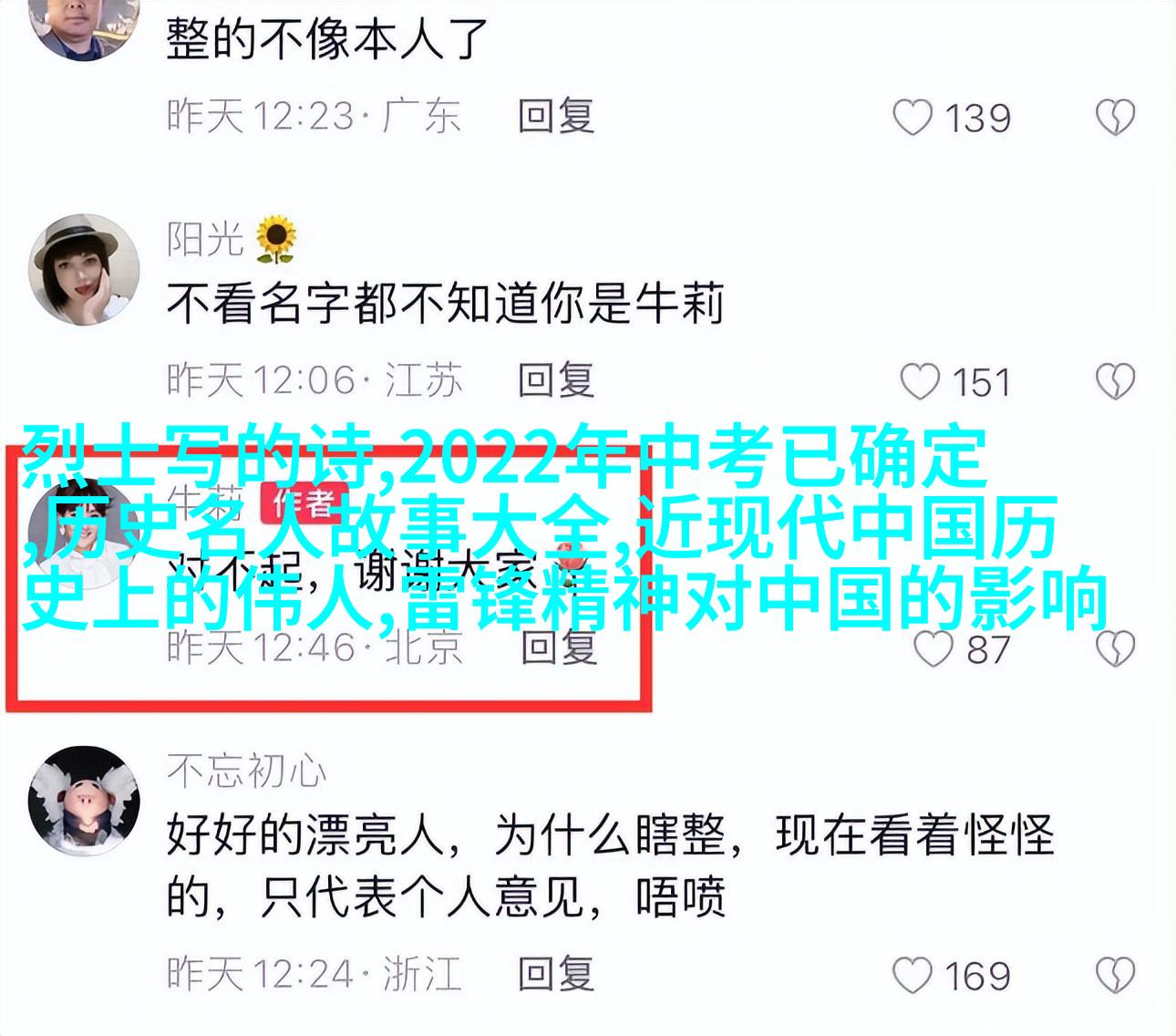Viewport: 1176px width, 1036px height.
Task: Dislike the 12:23 Guangdong comment
Action: 1115,118
